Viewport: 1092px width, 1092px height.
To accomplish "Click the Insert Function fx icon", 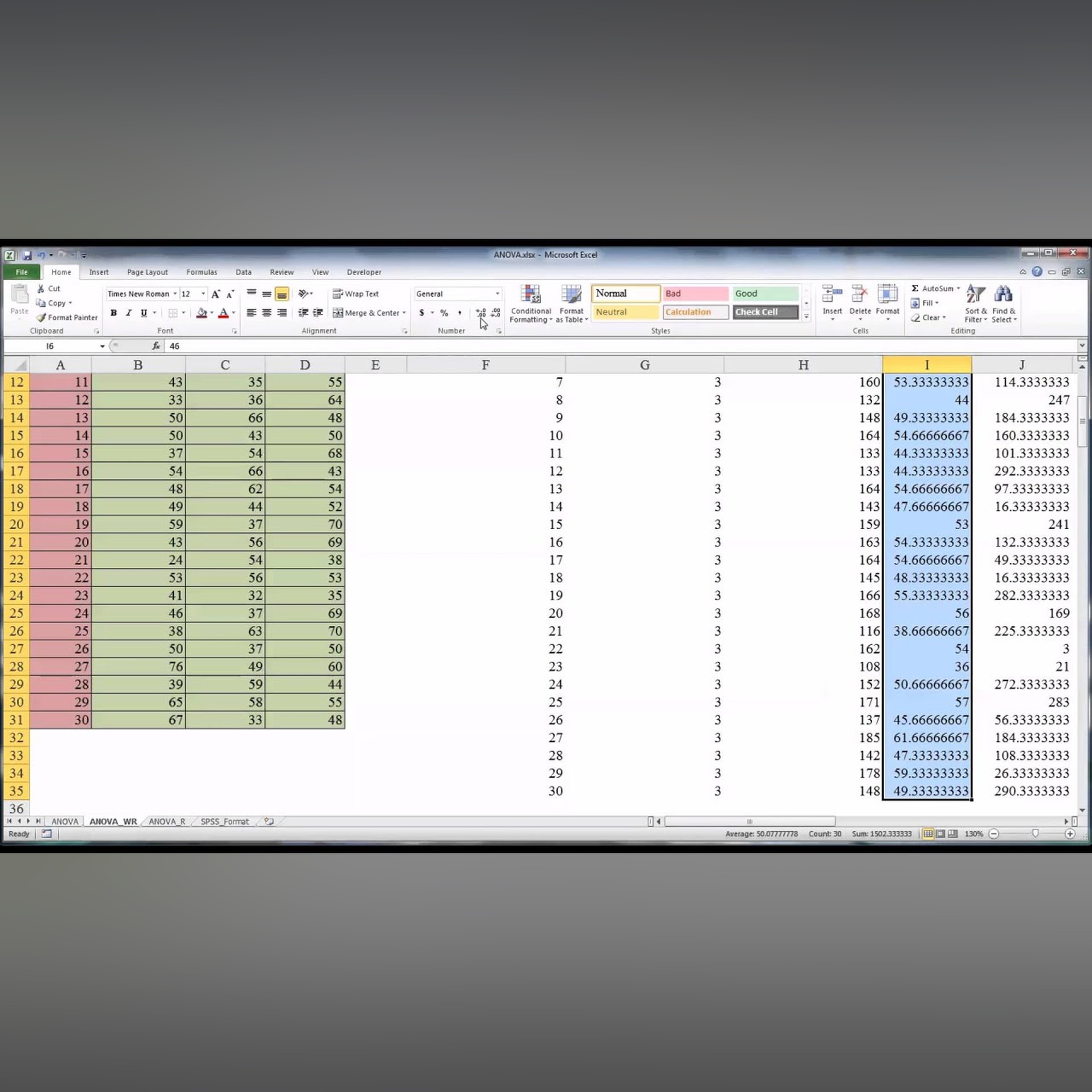I will click(x=156, y=346).
